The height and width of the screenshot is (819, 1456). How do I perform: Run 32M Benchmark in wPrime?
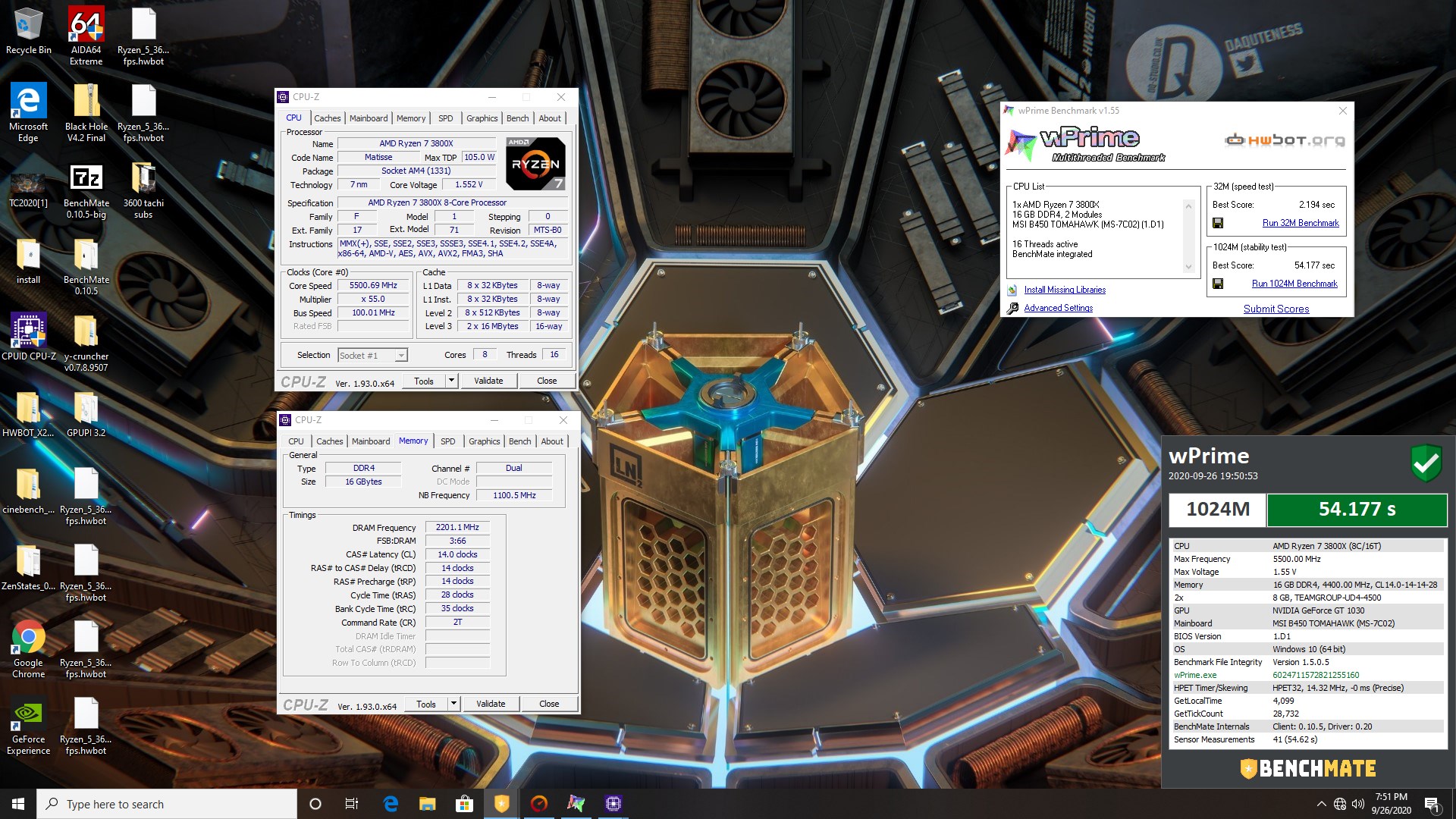1301,223
